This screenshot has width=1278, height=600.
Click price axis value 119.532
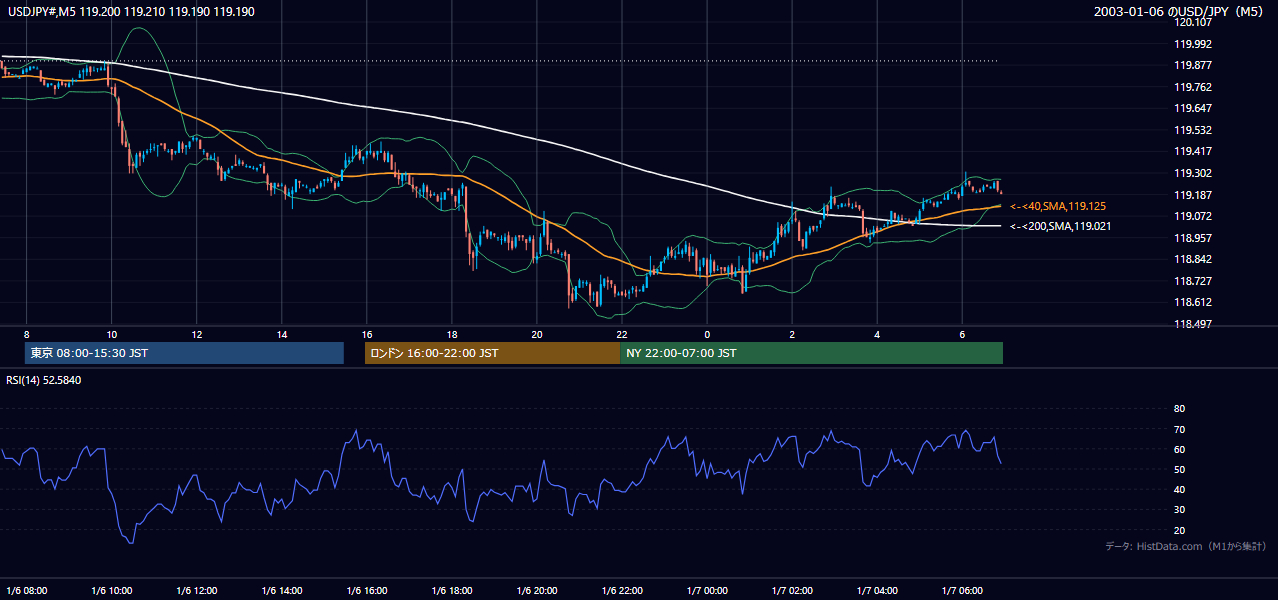(1193, 130)
